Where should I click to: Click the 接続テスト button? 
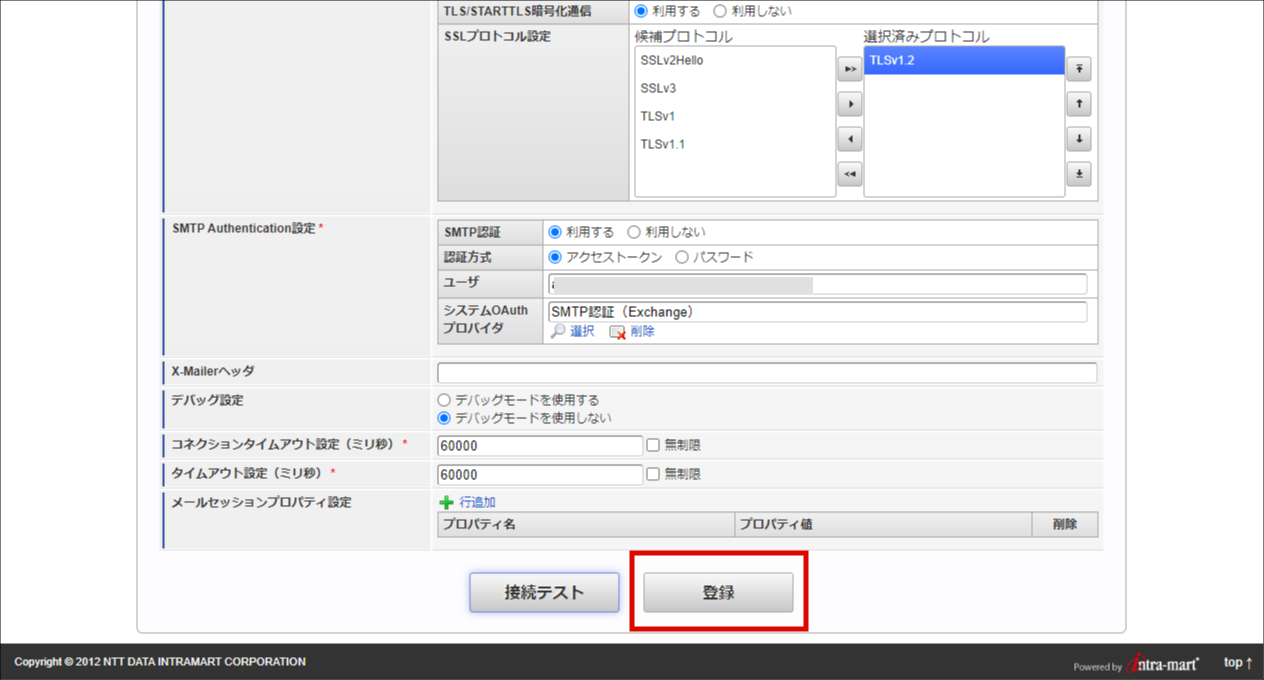[544, 592]
